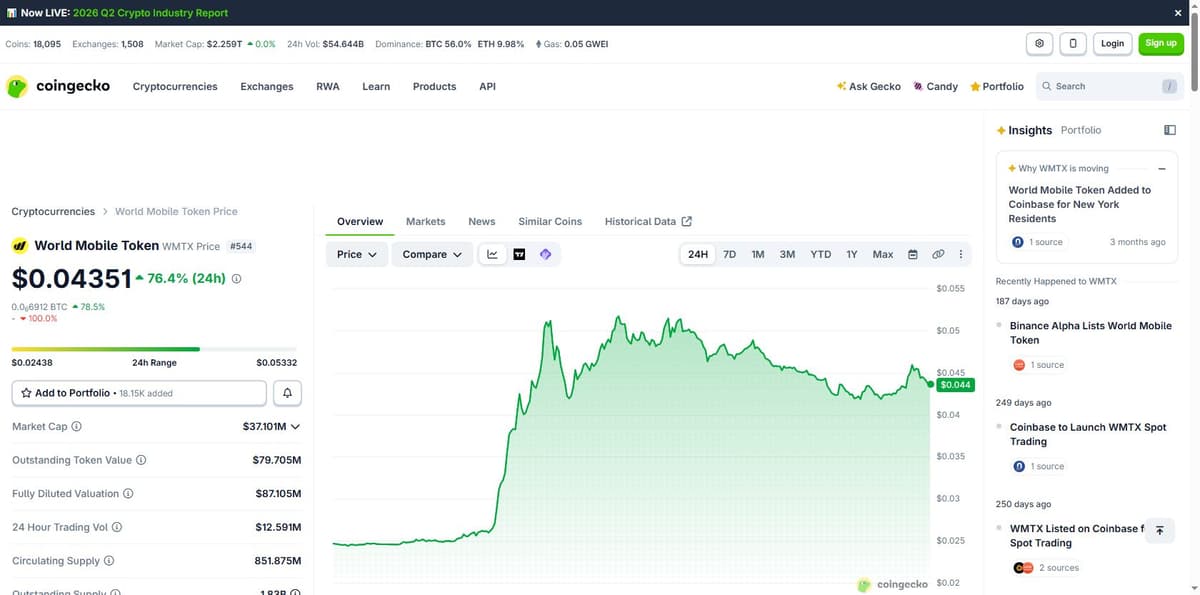Open the calendar date range picker

(913, 254)
